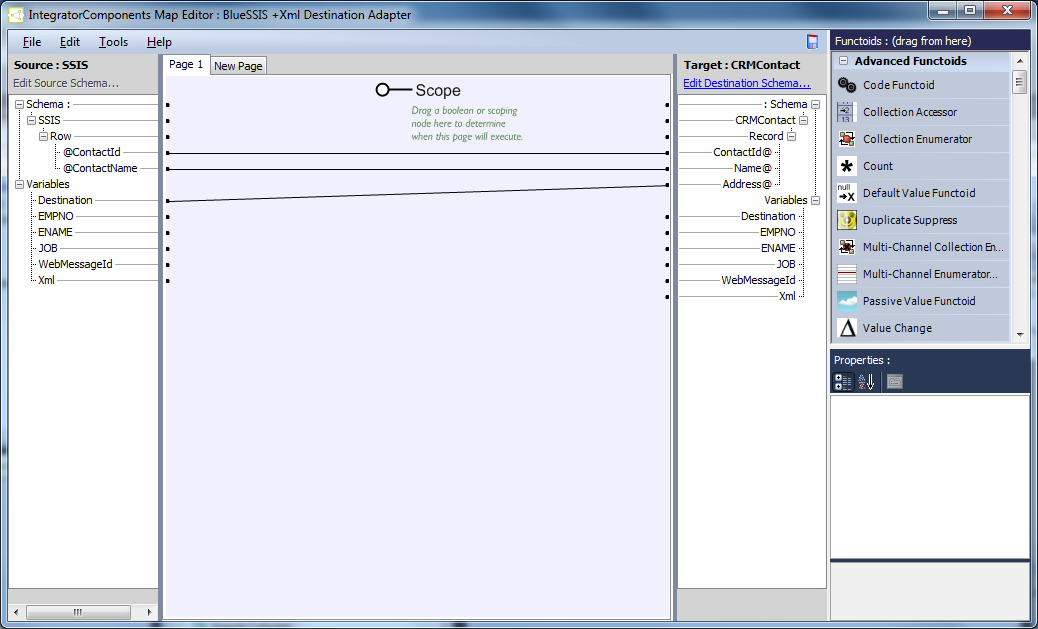Select the Passive Value Functoid icon
Screen dimensions: 1038x629
(847, 301)
